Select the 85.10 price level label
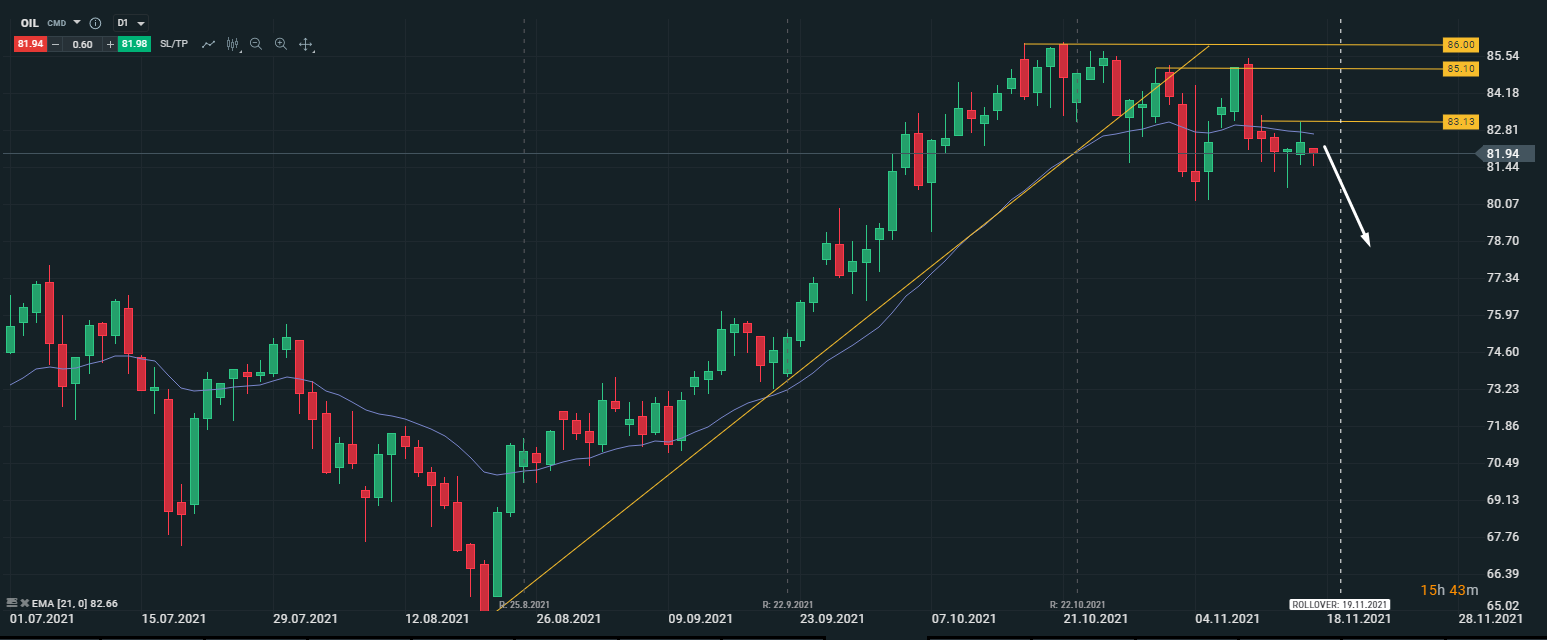This screenshot has height=640, width=1547. pos(1460,69)
